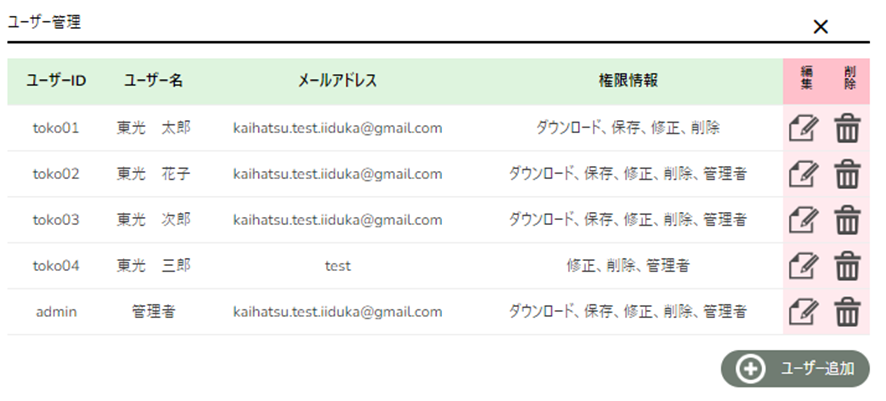Click the メールアドレス column header

pyautogui.click(x=337, y=81)
